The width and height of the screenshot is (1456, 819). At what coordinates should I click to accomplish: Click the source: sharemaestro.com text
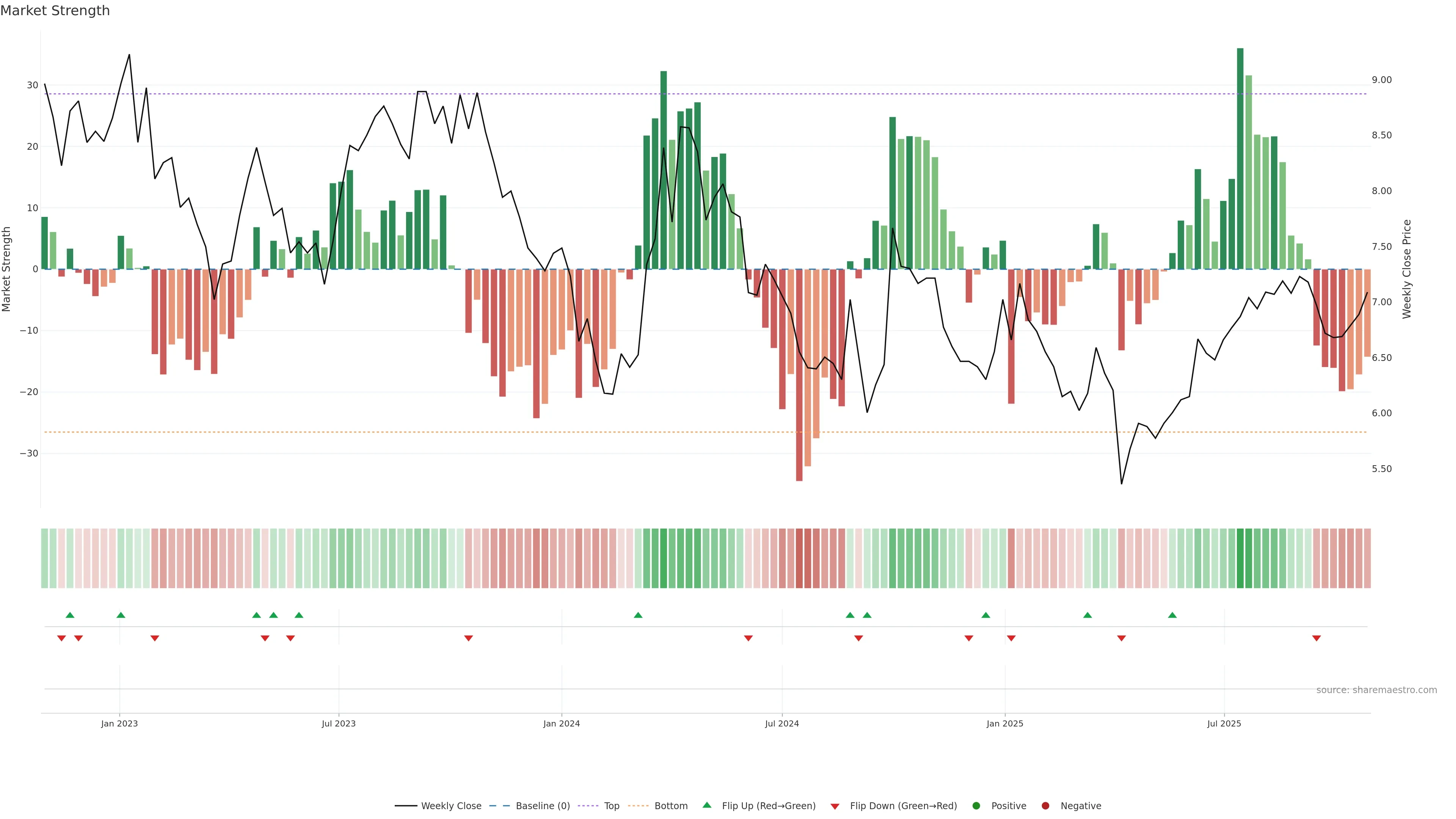[x=1376, y=690]
